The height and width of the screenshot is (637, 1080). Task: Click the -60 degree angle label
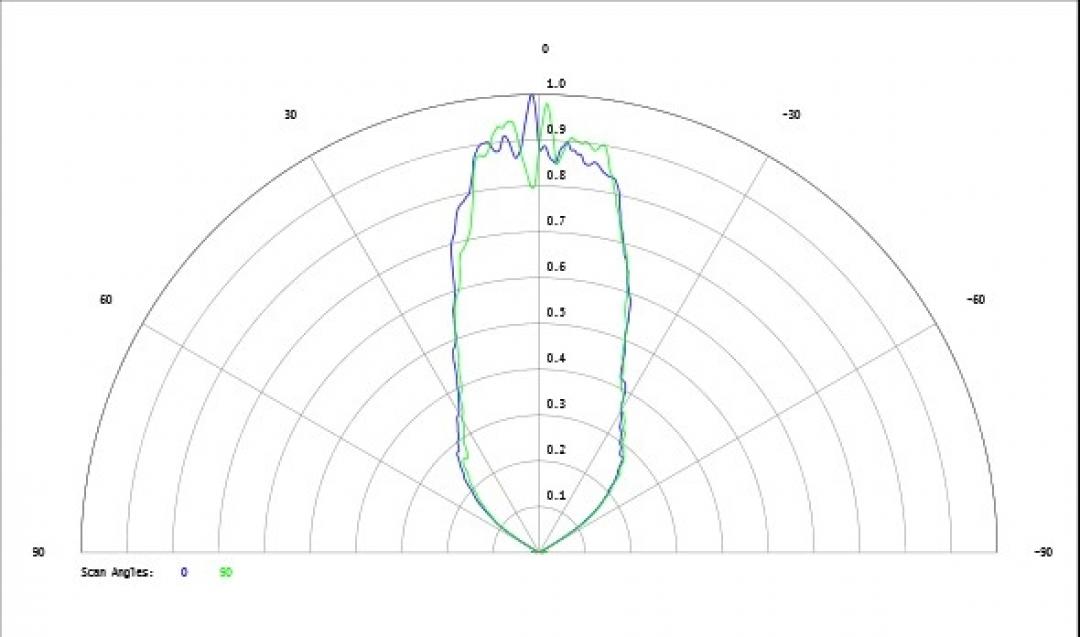click(x=975, y=300)
